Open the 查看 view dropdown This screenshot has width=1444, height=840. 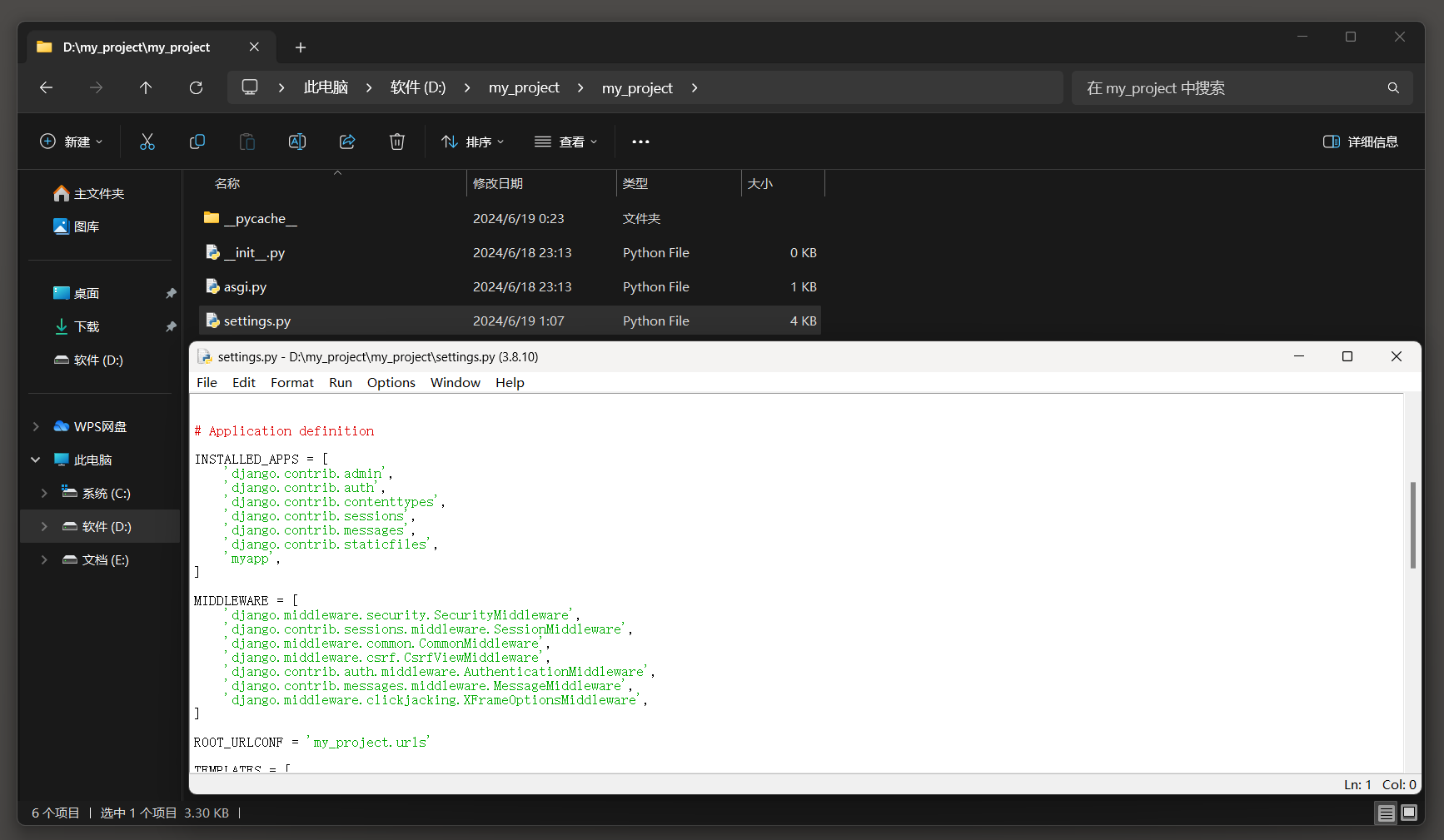click(566, 142)
